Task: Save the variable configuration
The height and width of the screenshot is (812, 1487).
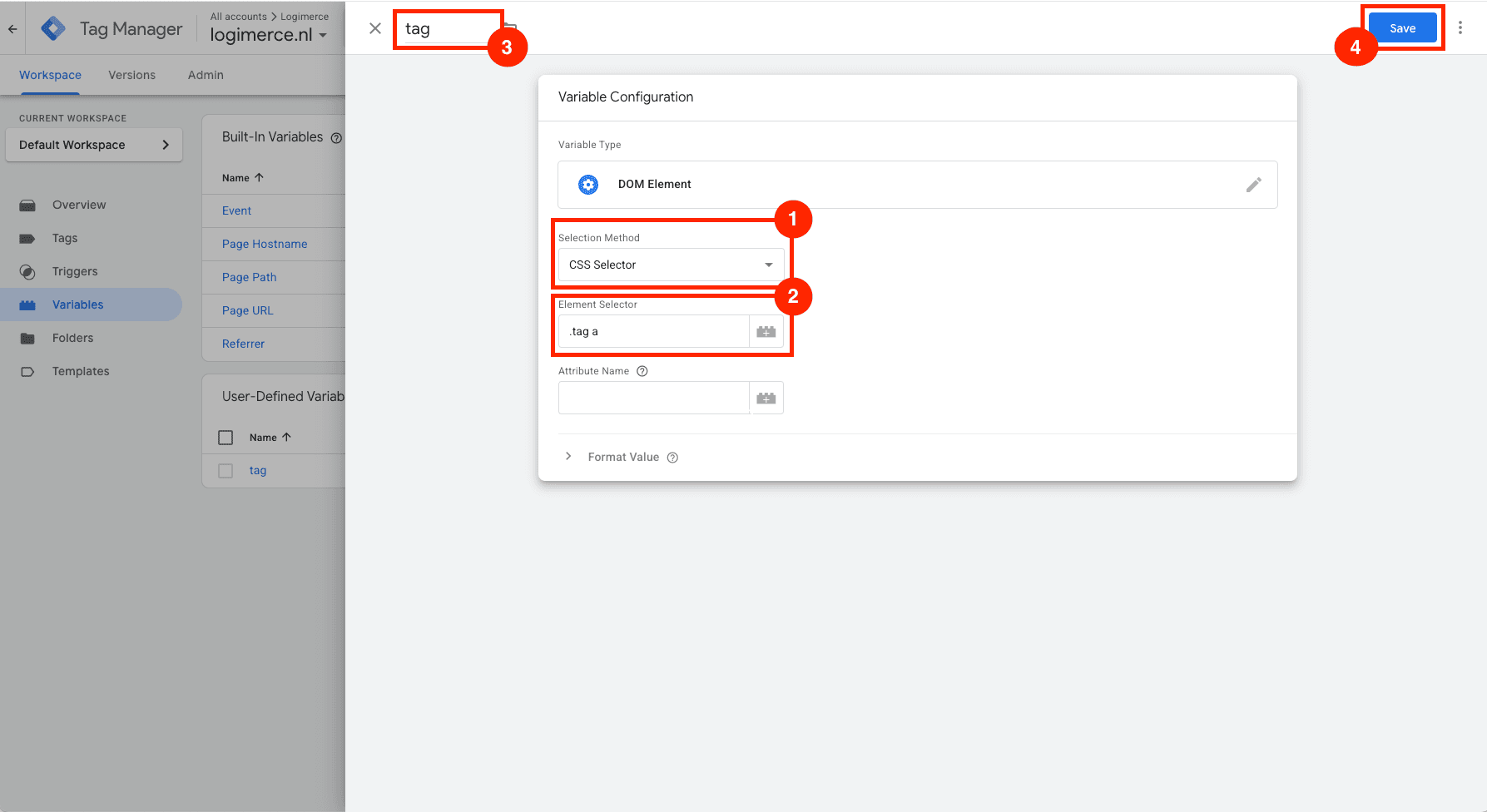Action: (x=1401, y=27)
